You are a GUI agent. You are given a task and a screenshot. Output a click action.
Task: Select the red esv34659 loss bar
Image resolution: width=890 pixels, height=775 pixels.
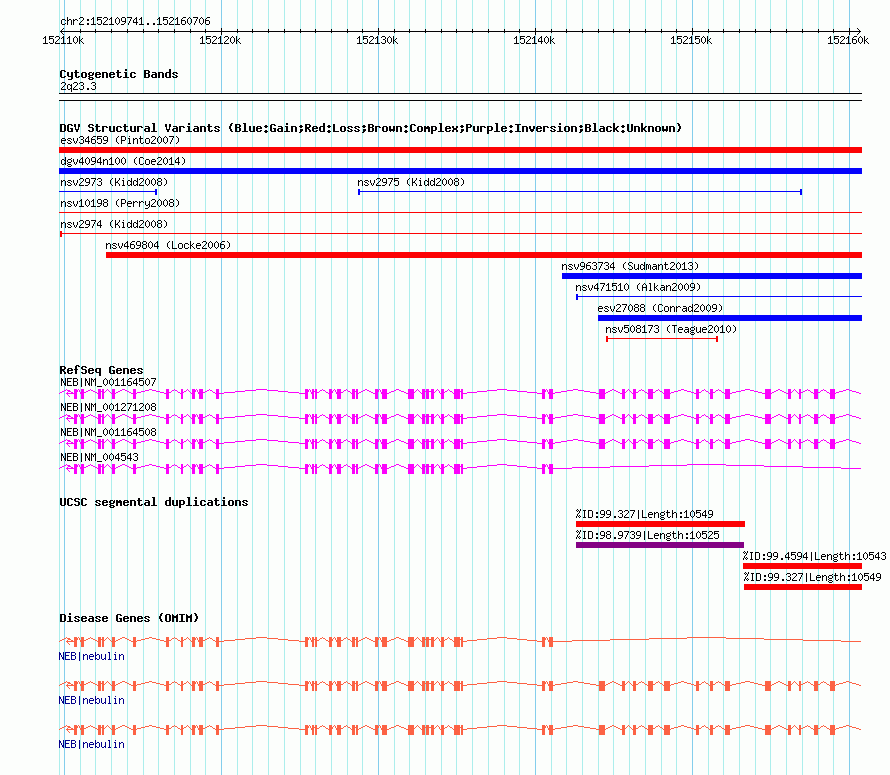click(460, 150)
